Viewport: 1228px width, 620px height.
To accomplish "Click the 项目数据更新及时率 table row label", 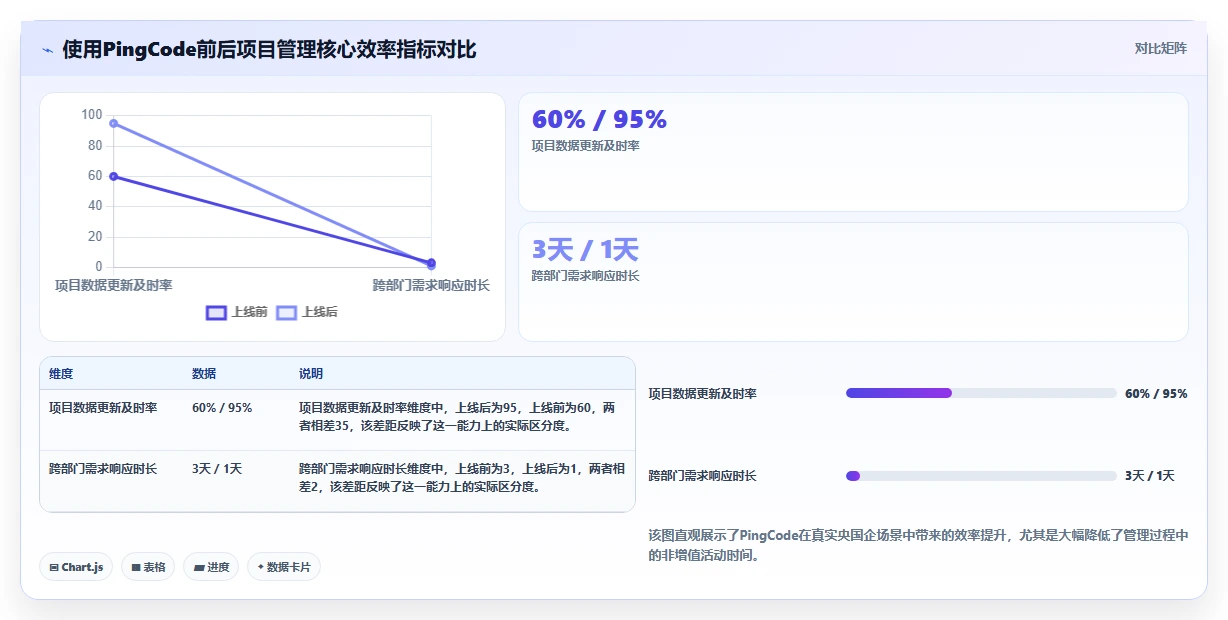I will pyautogui.click(x=103, y=408).
